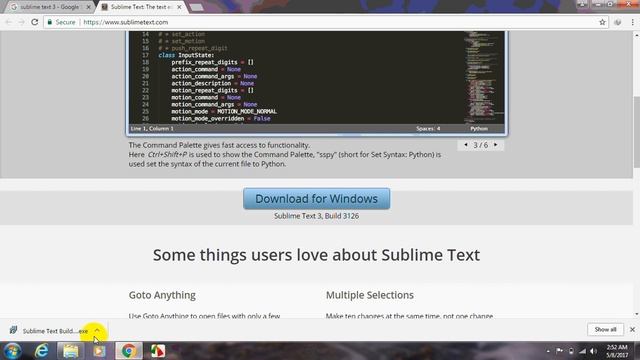Click the browser Back arrow

click(x=9, y=22)
